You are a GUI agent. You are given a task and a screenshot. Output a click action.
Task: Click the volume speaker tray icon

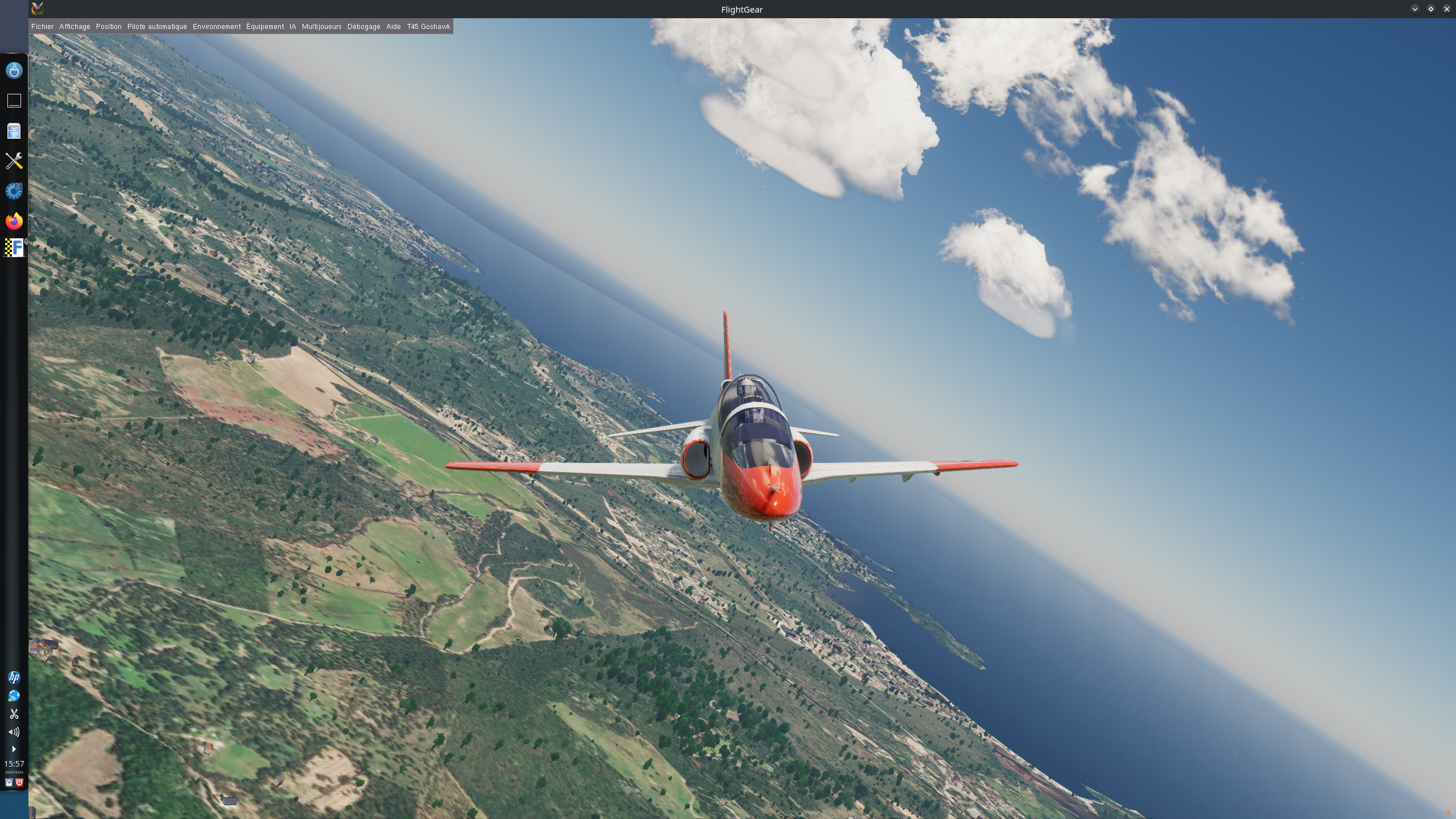point(14,732)
